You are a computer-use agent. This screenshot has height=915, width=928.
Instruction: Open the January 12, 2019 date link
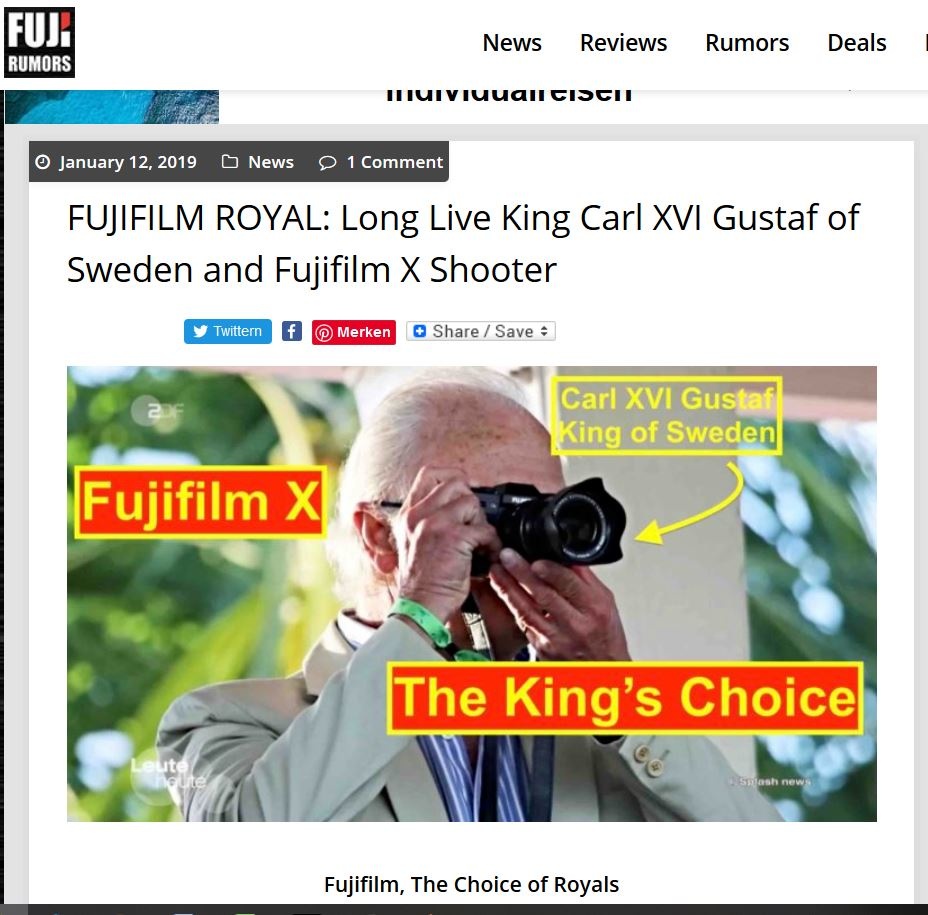128,162
